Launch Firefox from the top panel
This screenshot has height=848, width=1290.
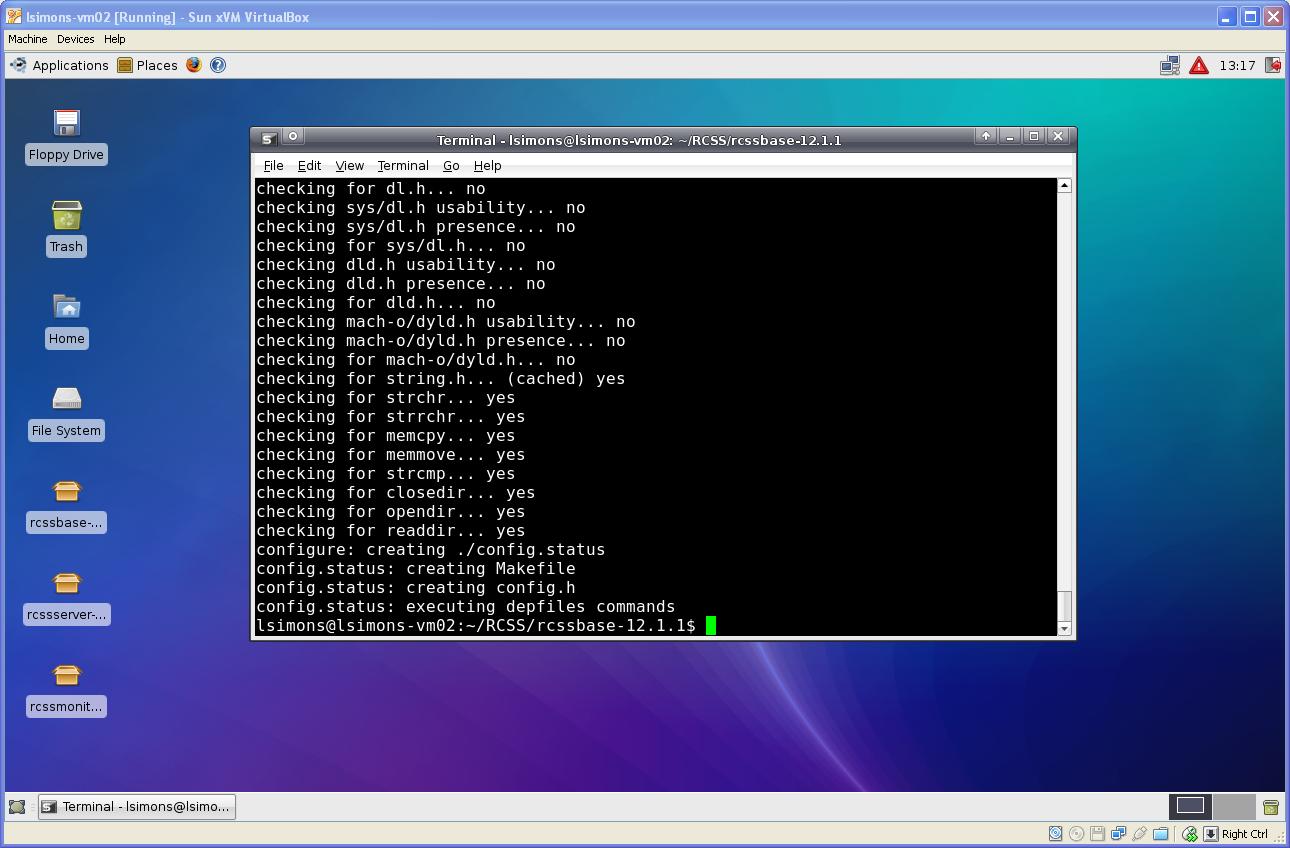click(x=194, y=65)
